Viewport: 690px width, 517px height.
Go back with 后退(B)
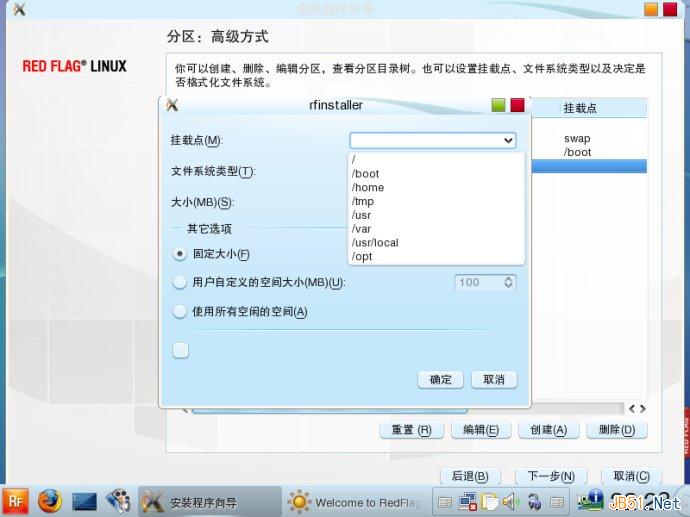tap(470, 476)
